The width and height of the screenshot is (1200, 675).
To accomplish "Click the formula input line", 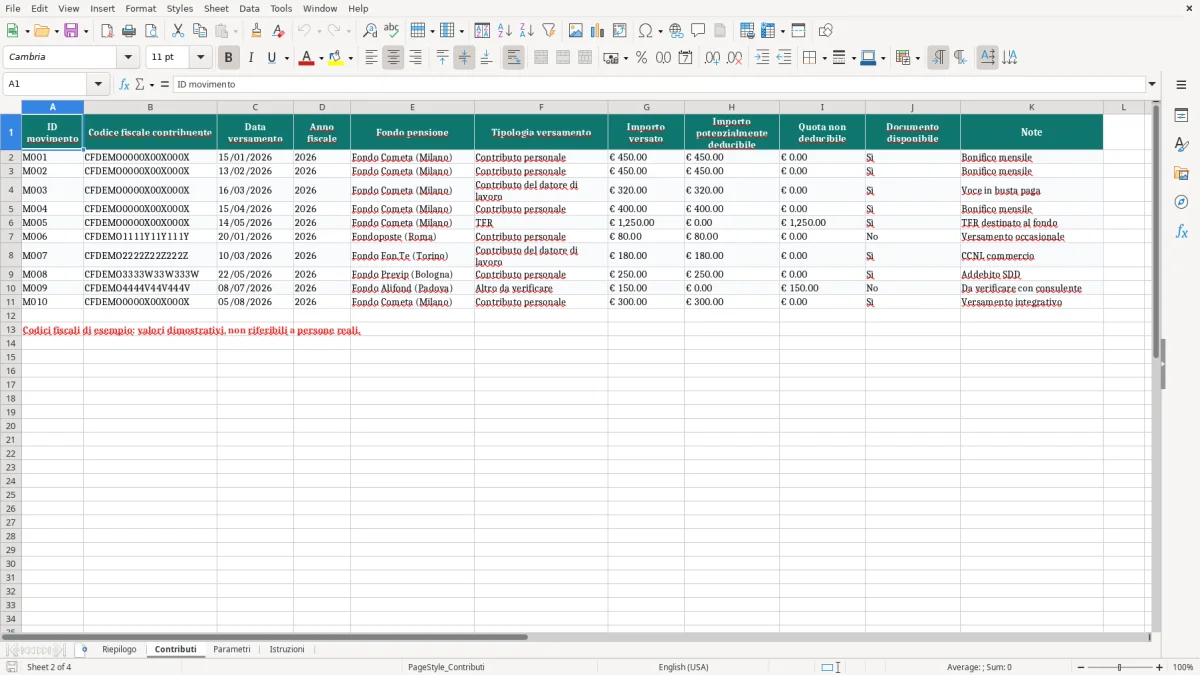I will 659,84.
